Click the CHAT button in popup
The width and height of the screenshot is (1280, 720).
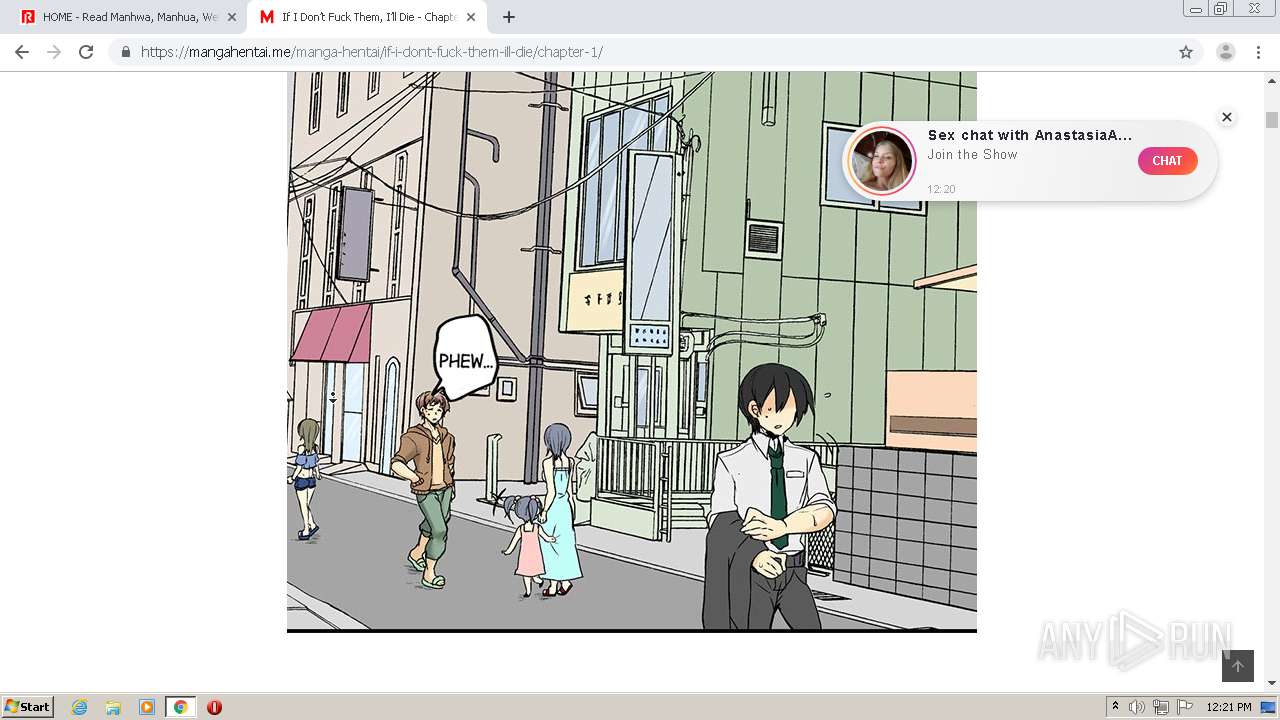pyautogui.click(x=1167, y=160)
